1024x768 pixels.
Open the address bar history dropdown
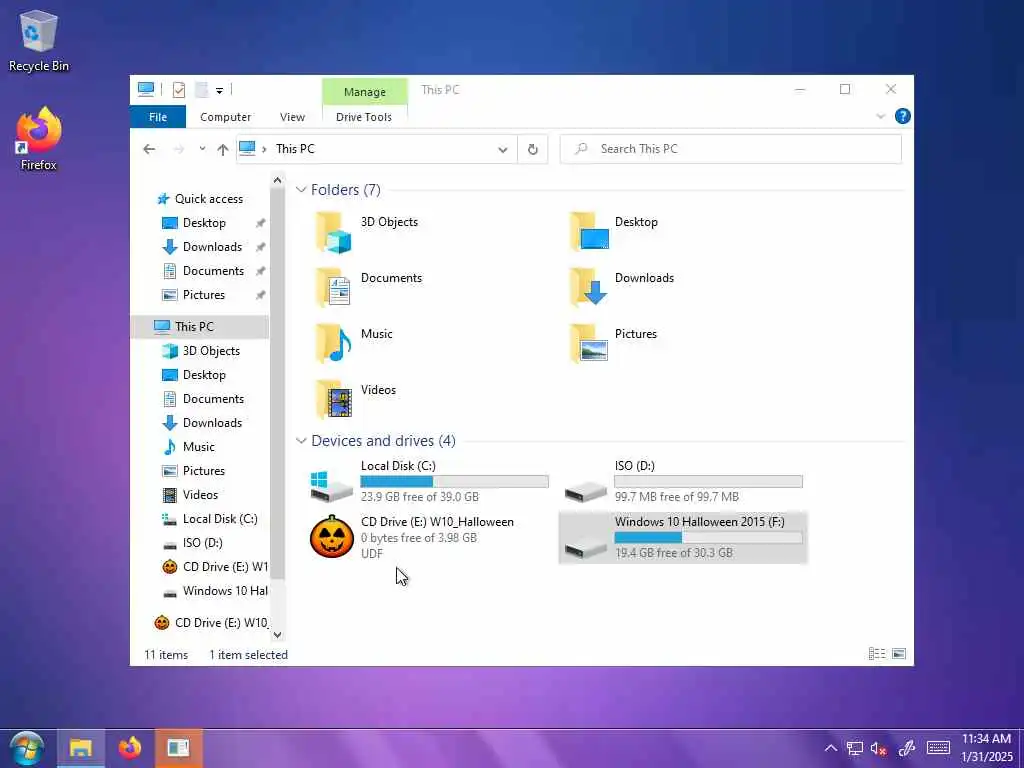(x=502, y=150)
